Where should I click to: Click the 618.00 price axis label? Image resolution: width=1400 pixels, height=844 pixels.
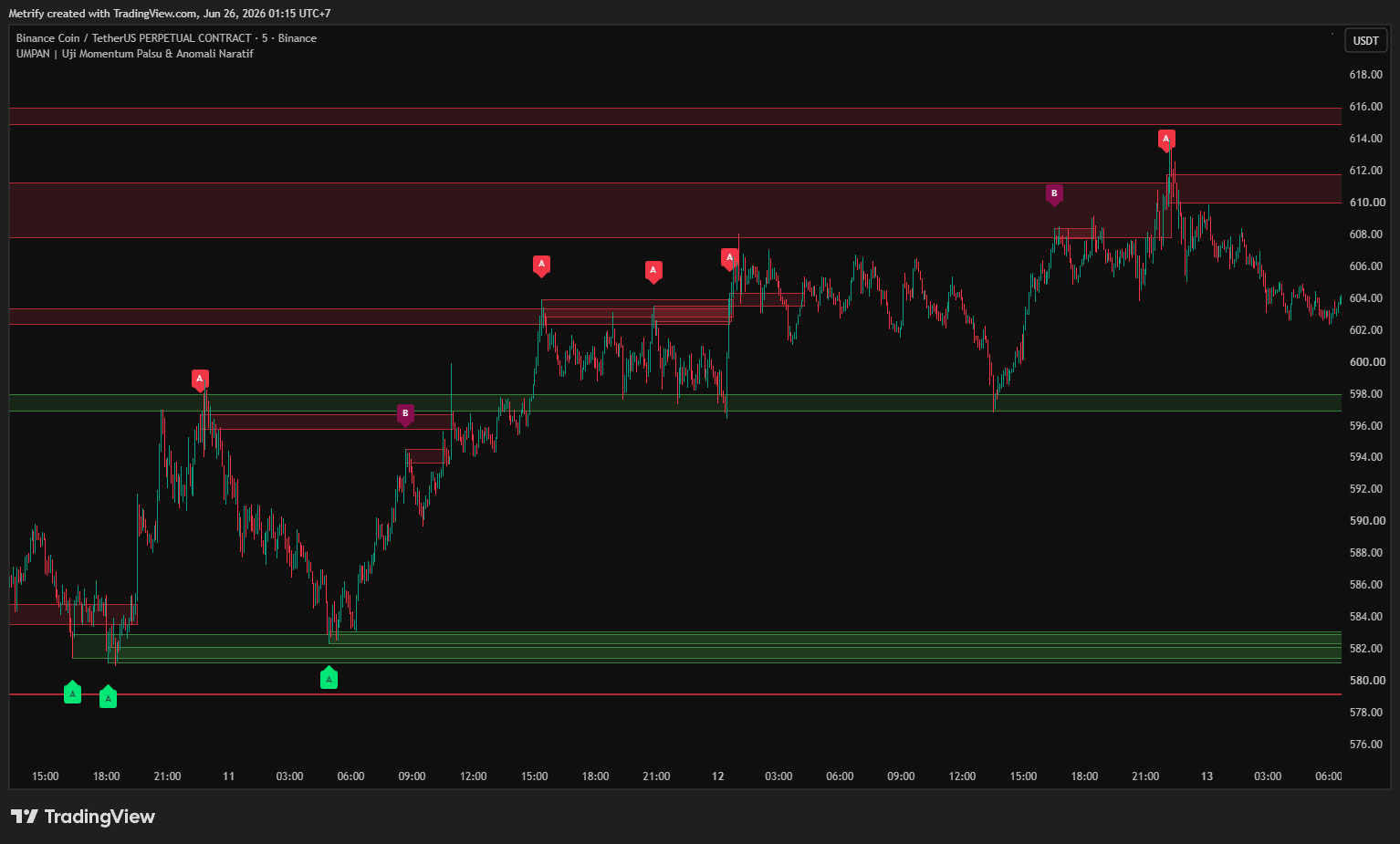point(1366,75)
